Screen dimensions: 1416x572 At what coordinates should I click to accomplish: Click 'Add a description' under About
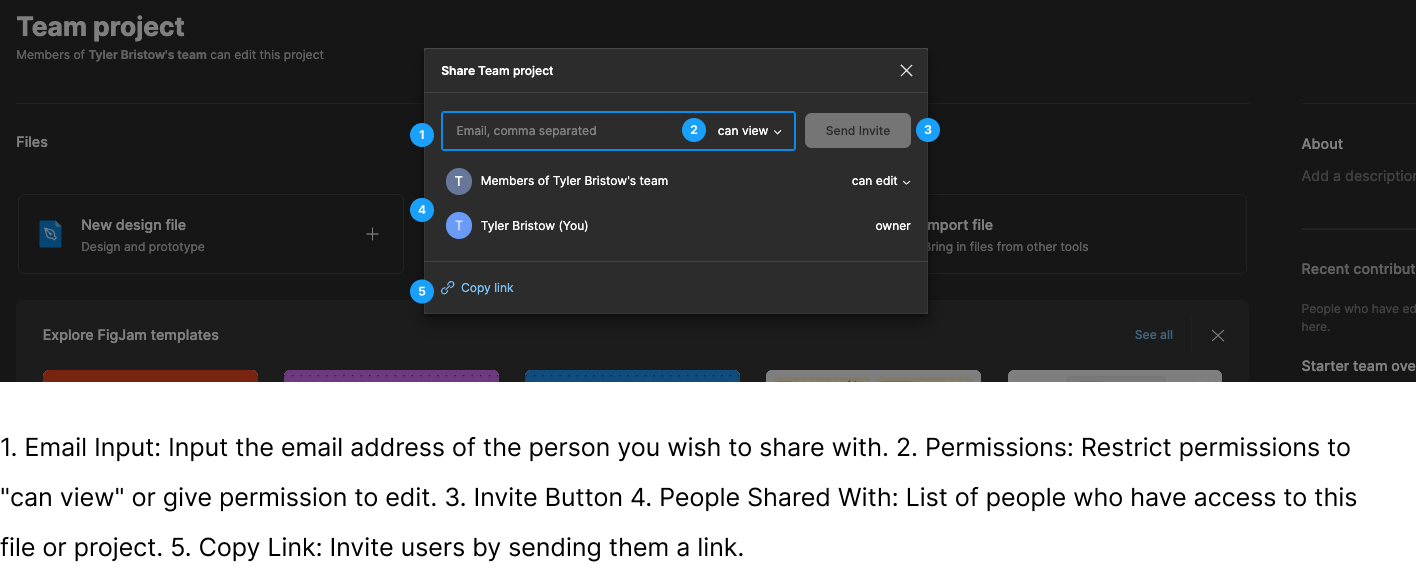1357,176
